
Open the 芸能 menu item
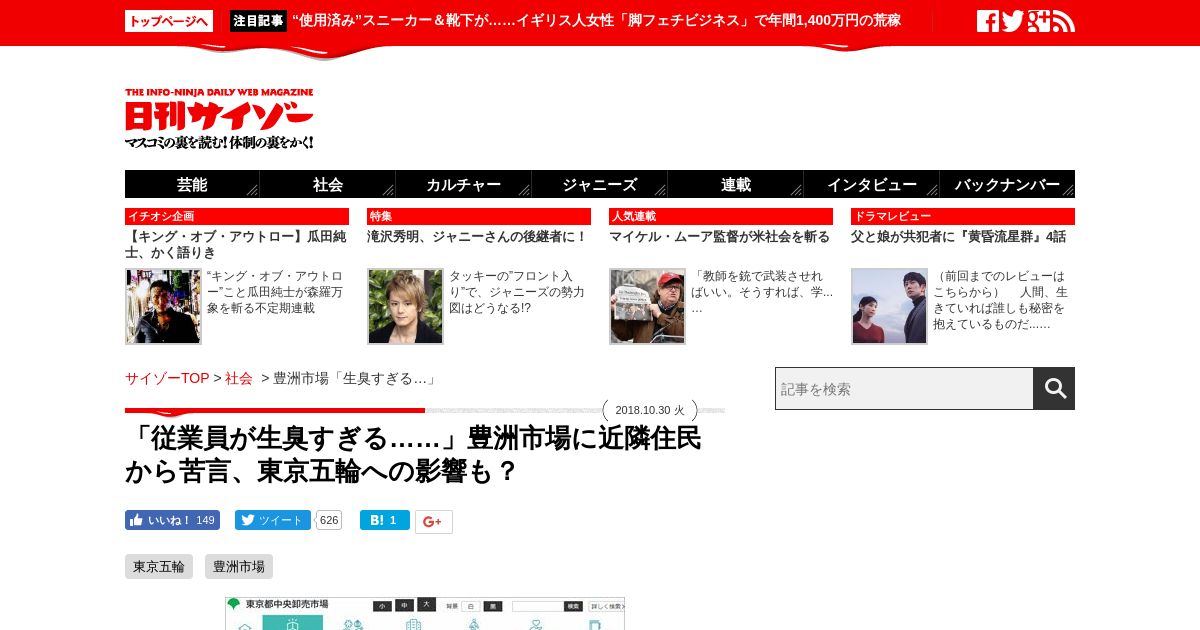pyautogui.click(x=192, y=184)
